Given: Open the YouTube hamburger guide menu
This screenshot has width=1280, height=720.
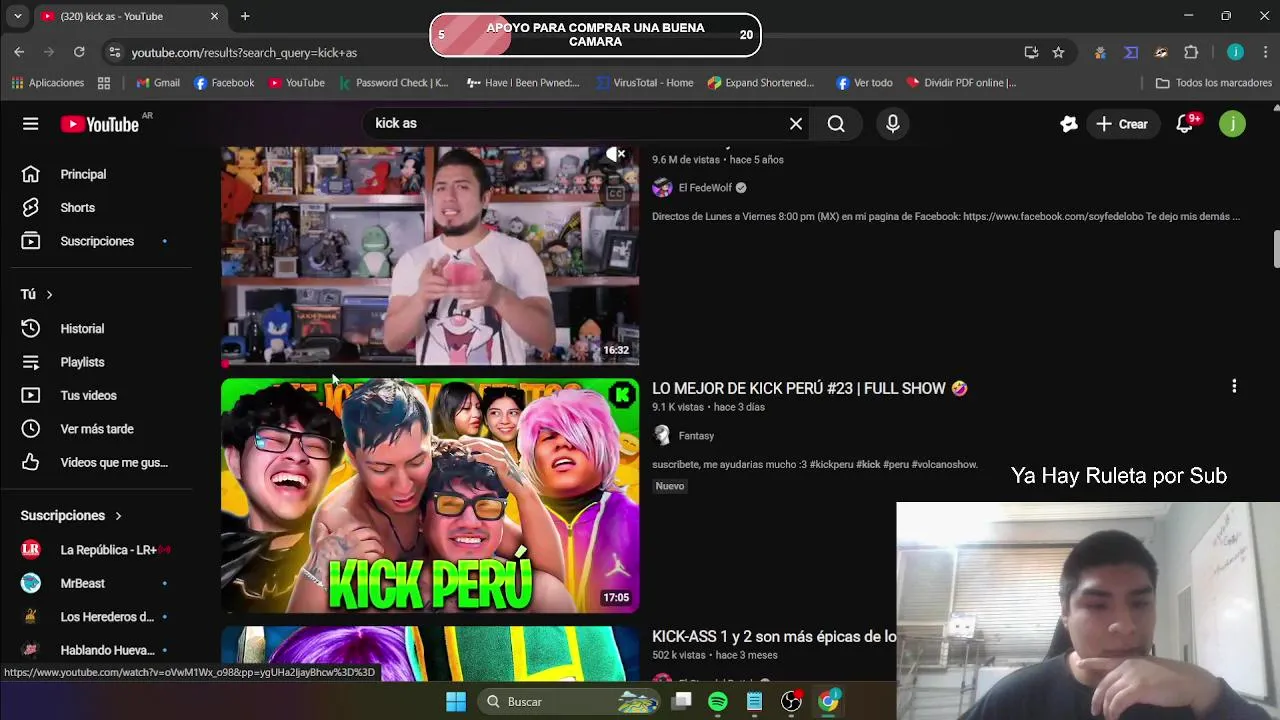Looking at the screenshot, I should (31, 124).
